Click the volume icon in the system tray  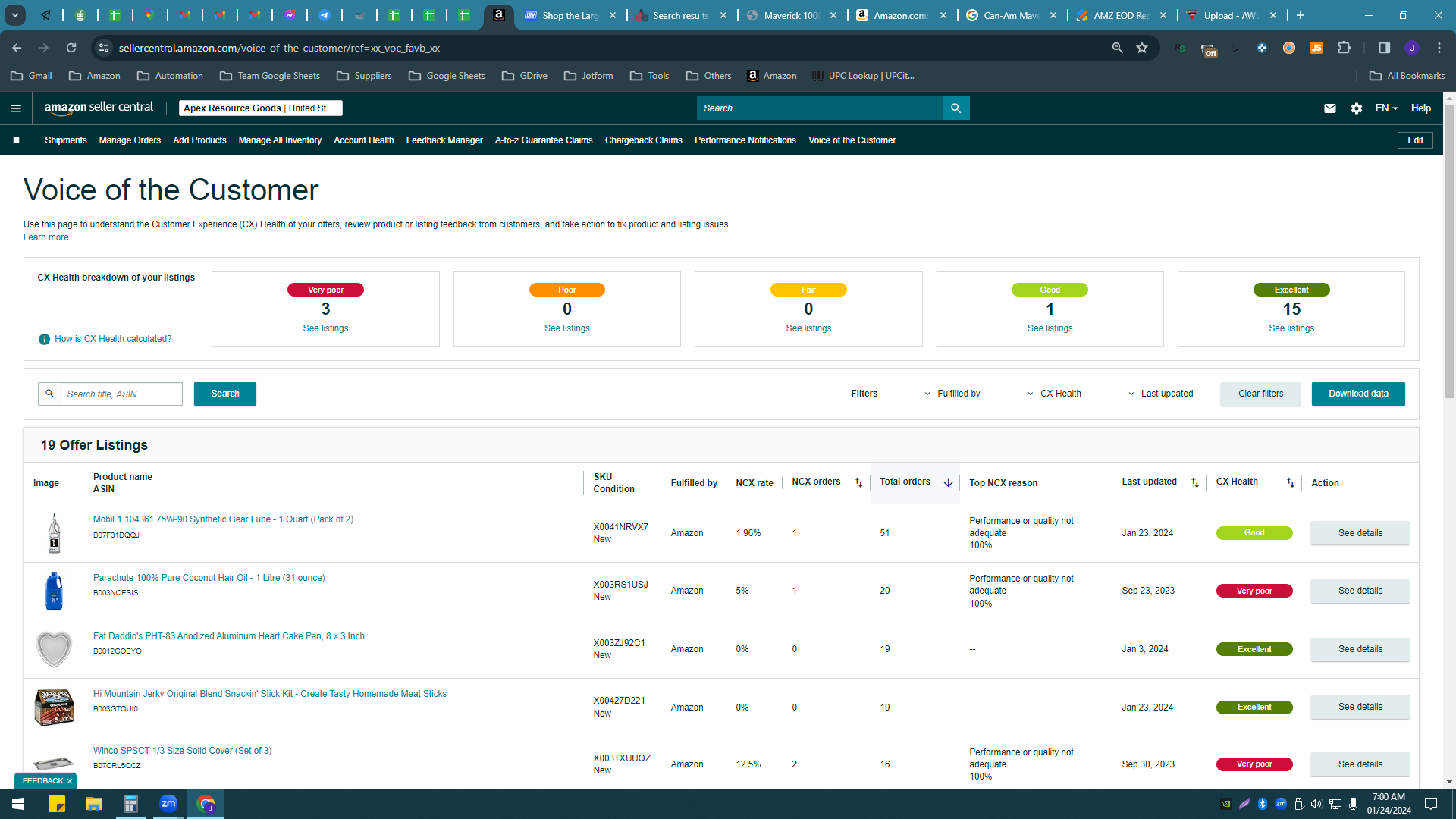tap(1316, 804)
